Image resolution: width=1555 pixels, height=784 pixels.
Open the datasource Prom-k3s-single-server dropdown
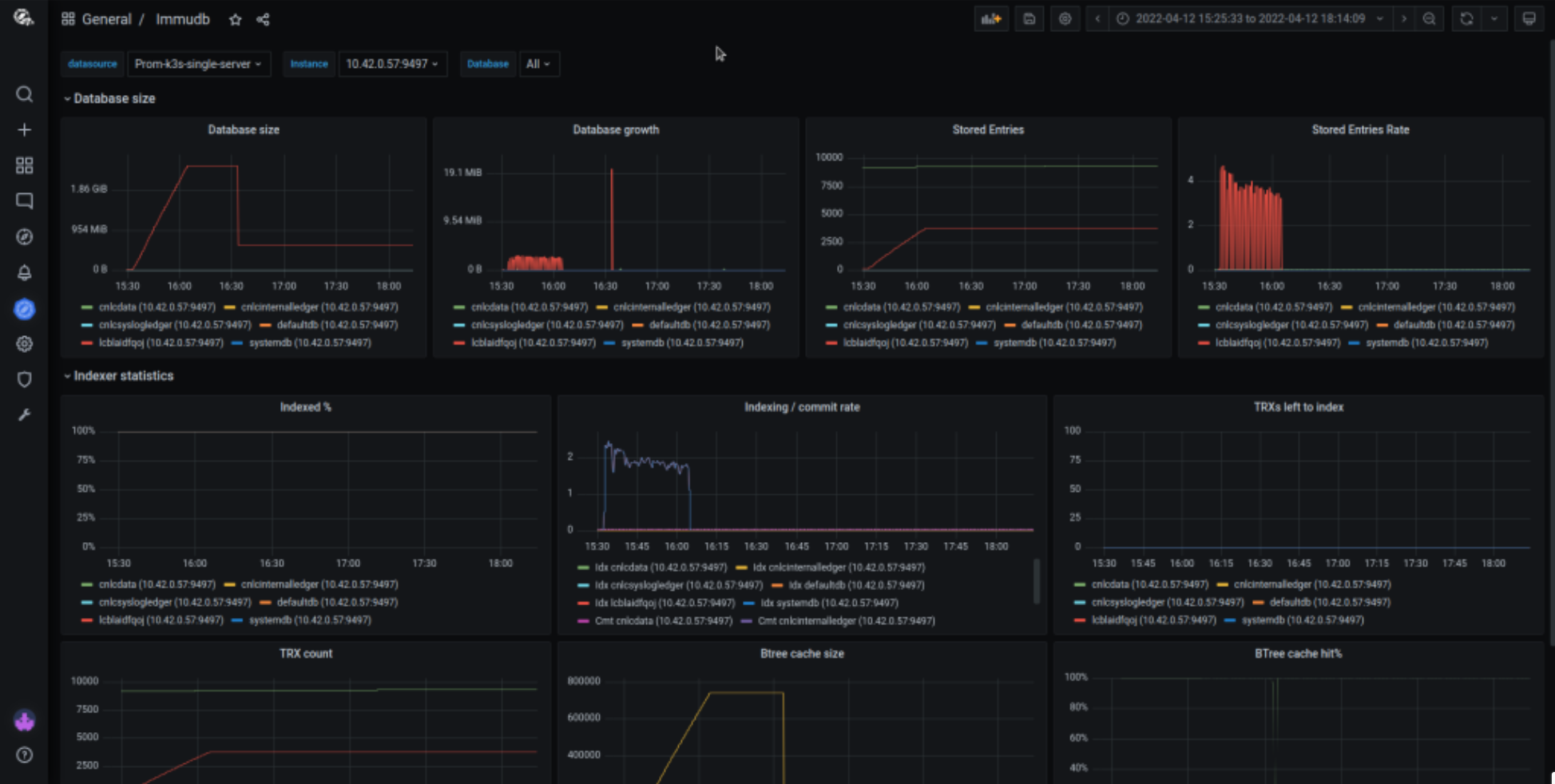tap(198, 64)
